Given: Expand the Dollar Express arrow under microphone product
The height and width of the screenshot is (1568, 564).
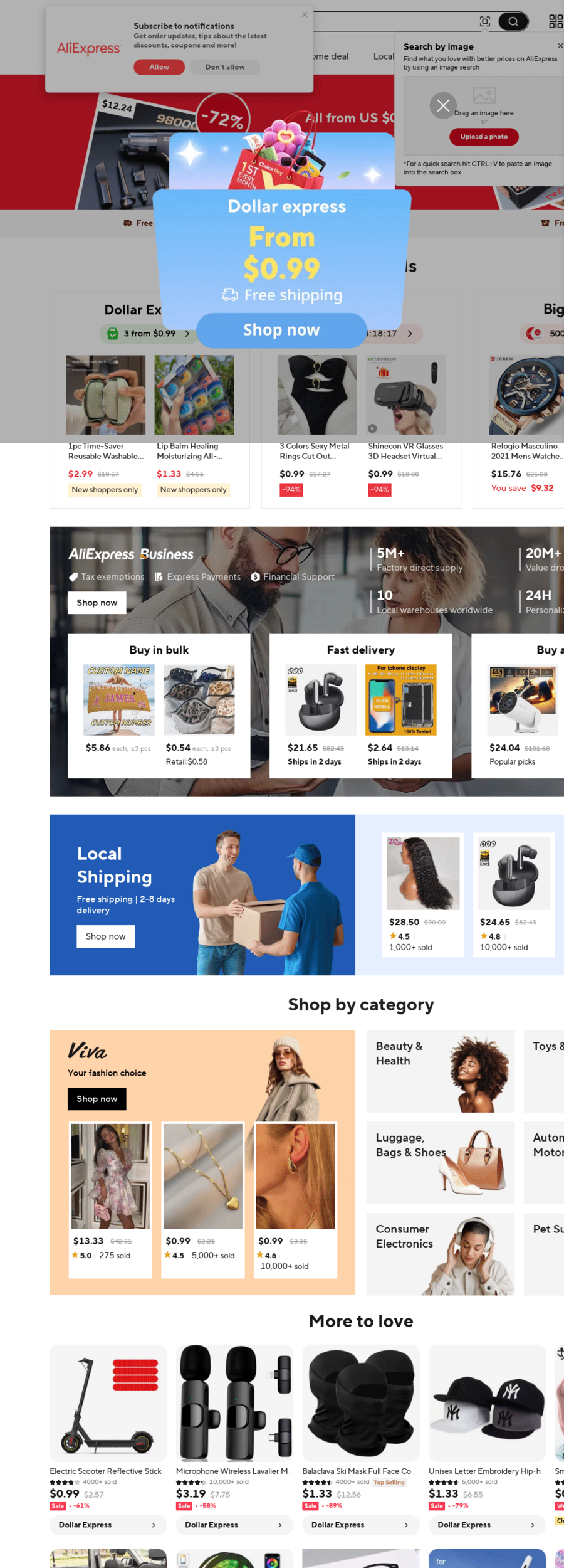Looking at the screenshot, I should (x=279, y=1525).
